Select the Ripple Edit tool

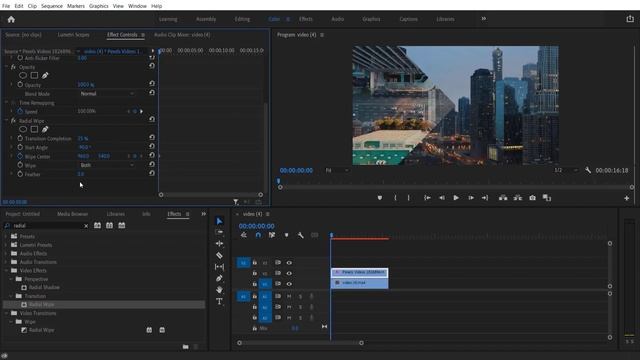pos(219,244)
